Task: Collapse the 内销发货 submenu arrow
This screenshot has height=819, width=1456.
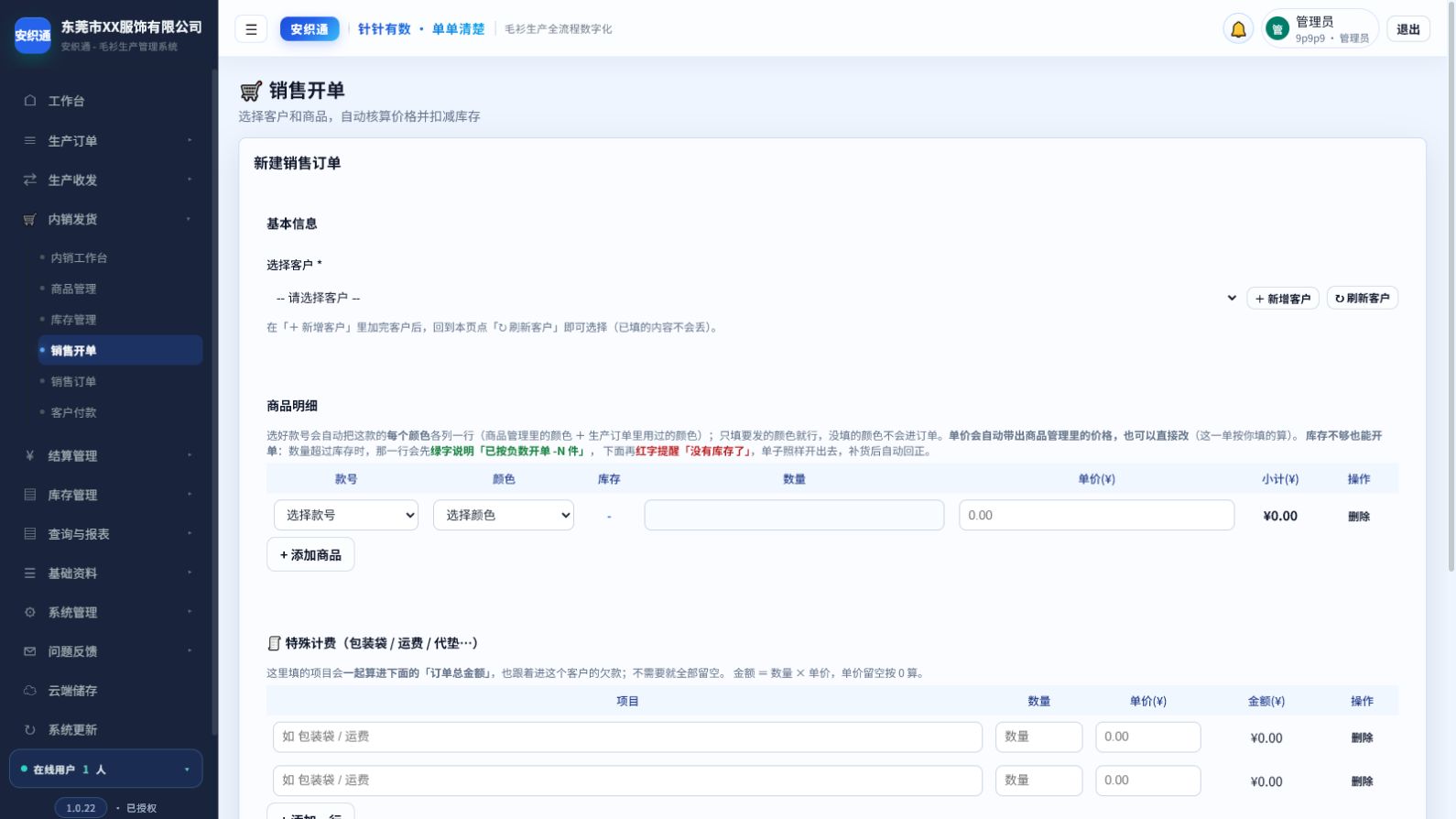Action: (x=190, y=219)
